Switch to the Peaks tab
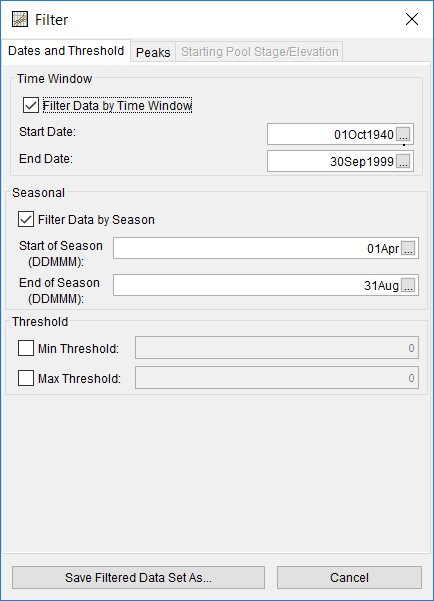 coord(153,52)
